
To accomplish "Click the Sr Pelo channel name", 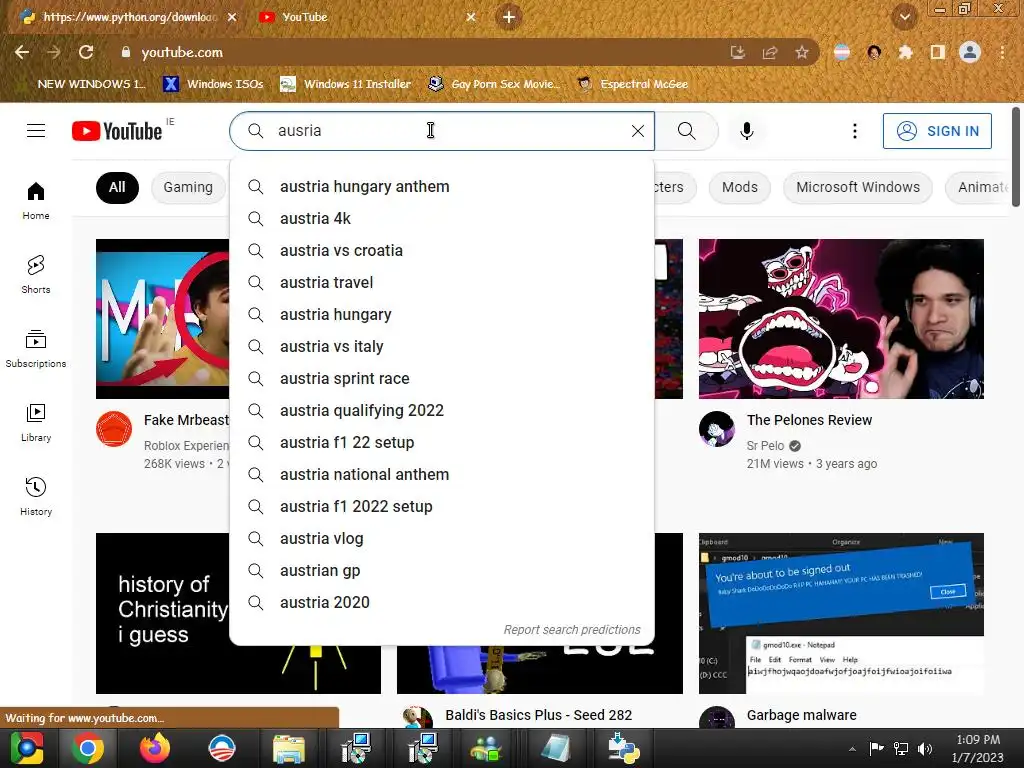I will click(x=765, y=445).
